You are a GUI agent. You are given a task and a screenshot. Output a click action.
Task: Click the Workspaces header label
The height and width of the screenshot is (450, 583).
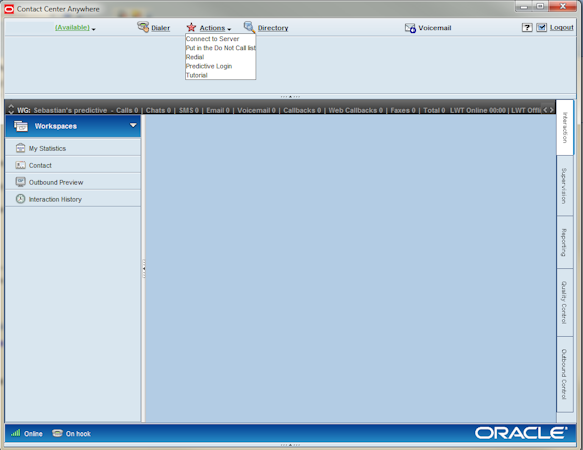click(x=56, y=126)
